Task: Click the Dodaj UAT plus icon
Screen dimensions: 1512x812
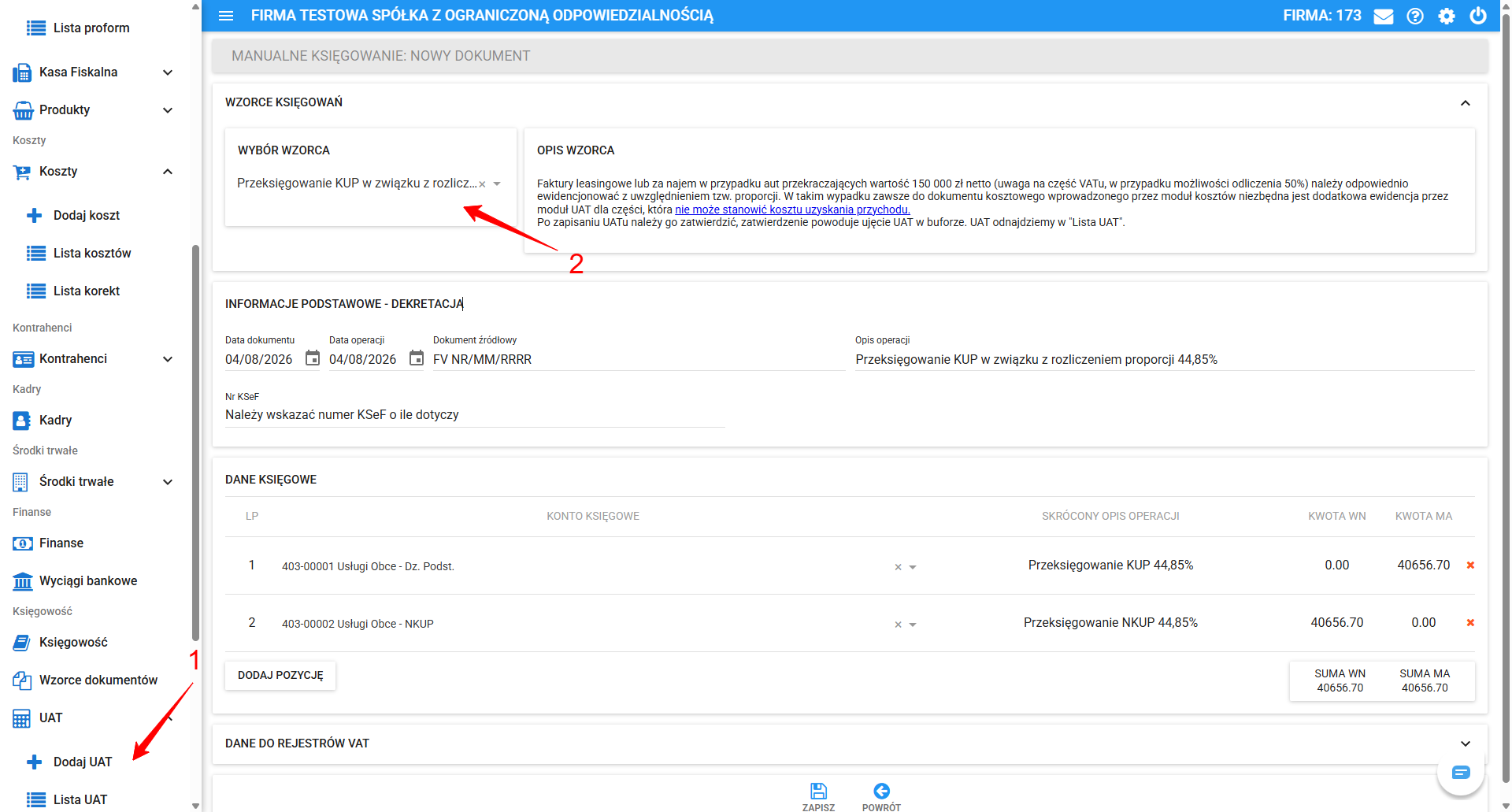Action: (x=35, y=762)
